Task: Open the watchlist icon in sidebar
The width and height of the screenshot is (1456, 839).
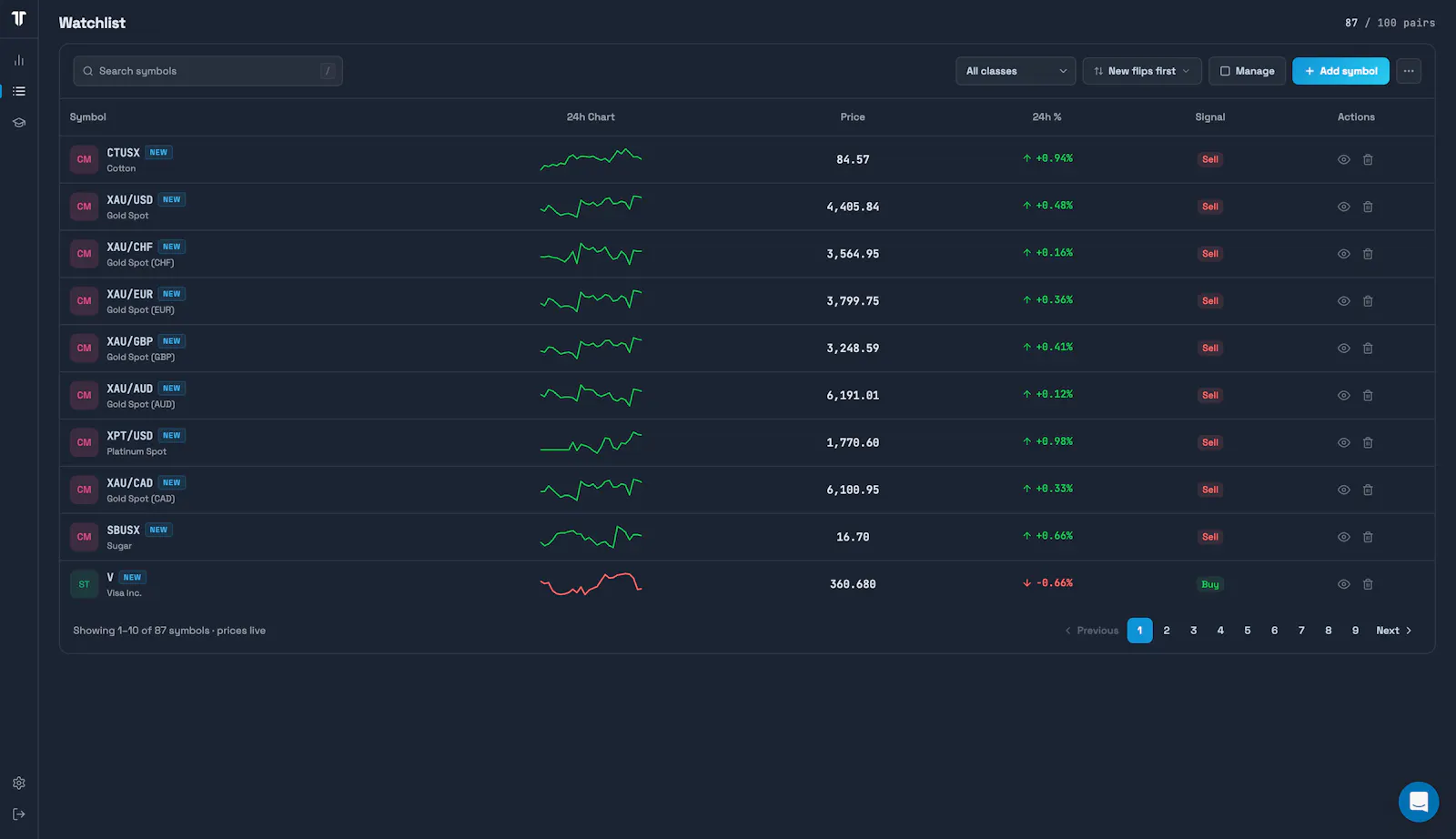Action: 19,91
